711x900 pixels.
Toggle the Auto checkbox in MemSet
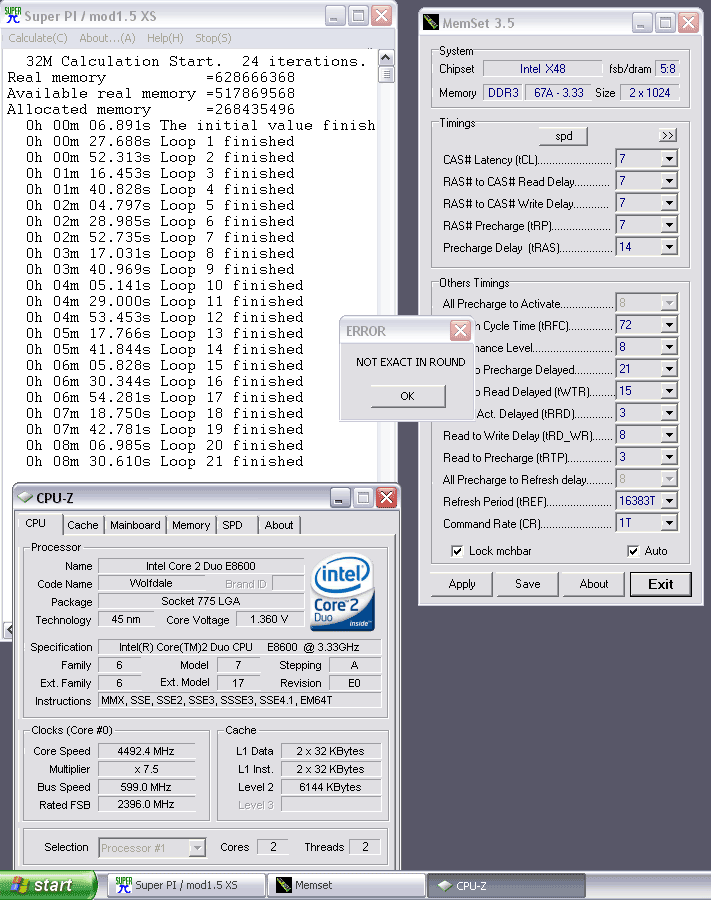(x=633, y=551)
